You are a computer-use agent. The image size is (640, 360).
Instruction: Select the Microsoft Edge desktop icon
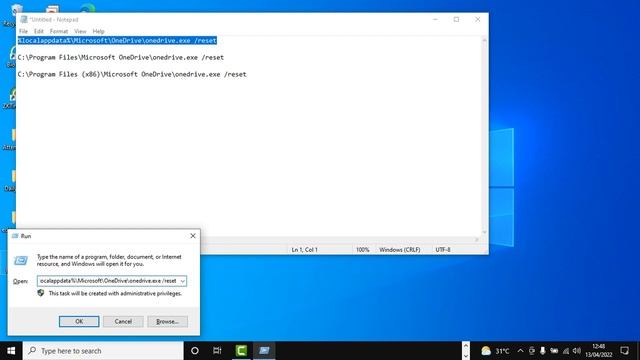(x=87, y=8)
